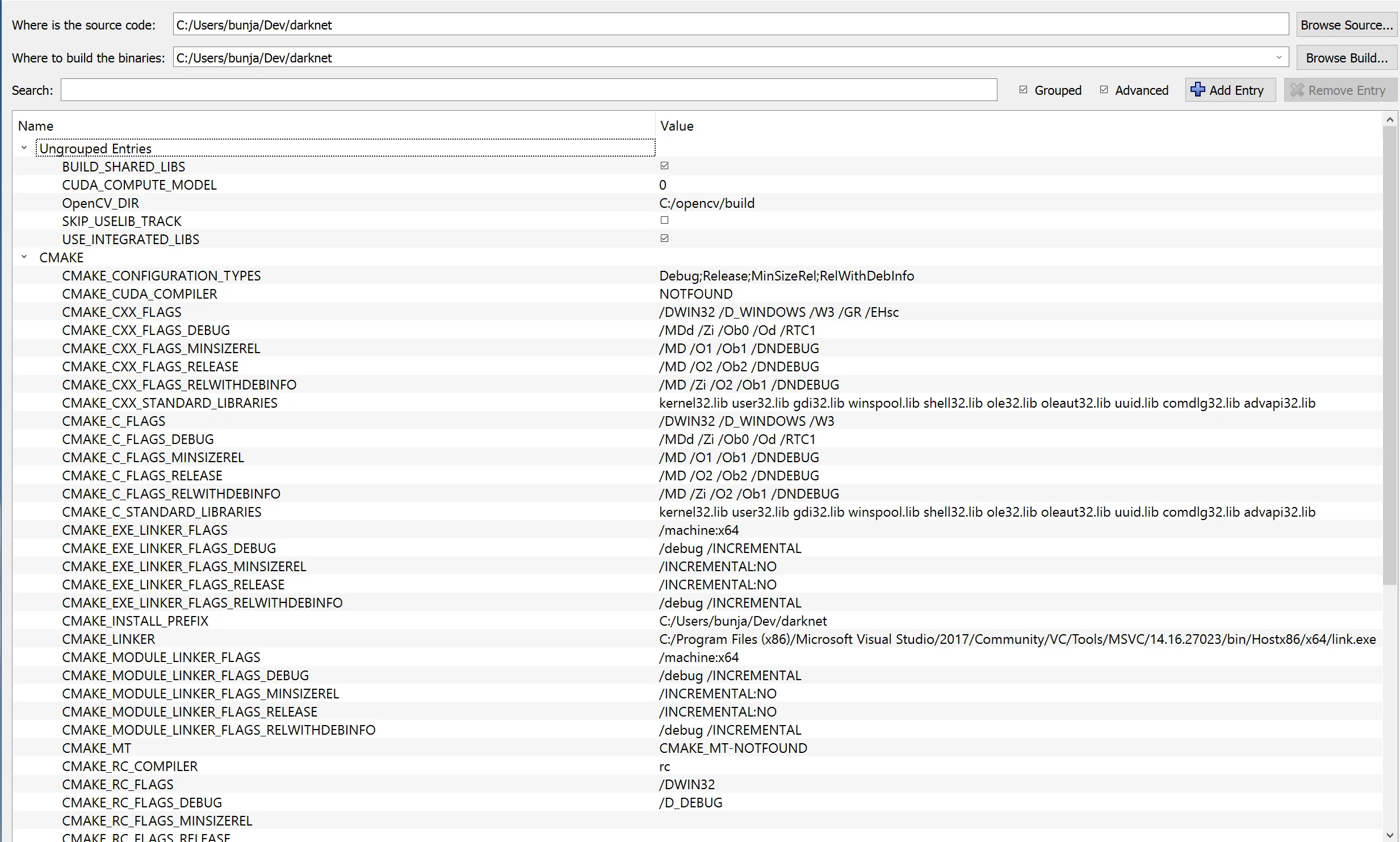Screen dimensions: 1400x842
Task: Open the build binaries path dropdown
Action: (1279, 57)
